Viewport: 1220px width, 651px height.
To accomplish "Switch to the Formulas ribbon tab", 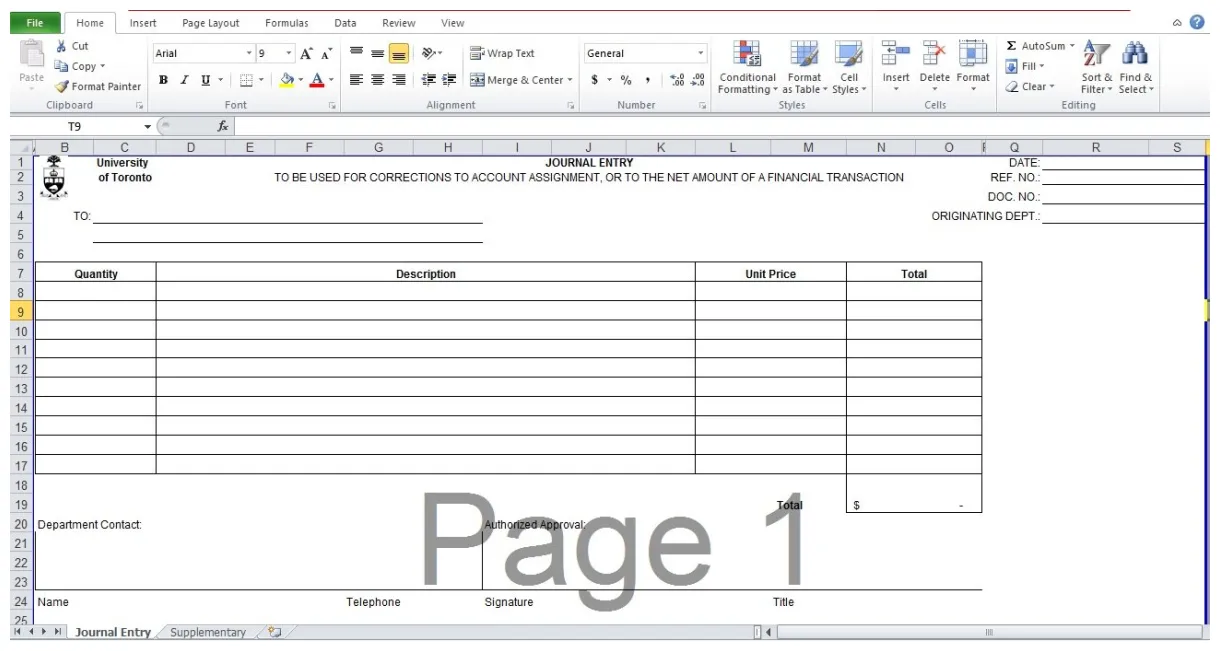I will (286, 22).
